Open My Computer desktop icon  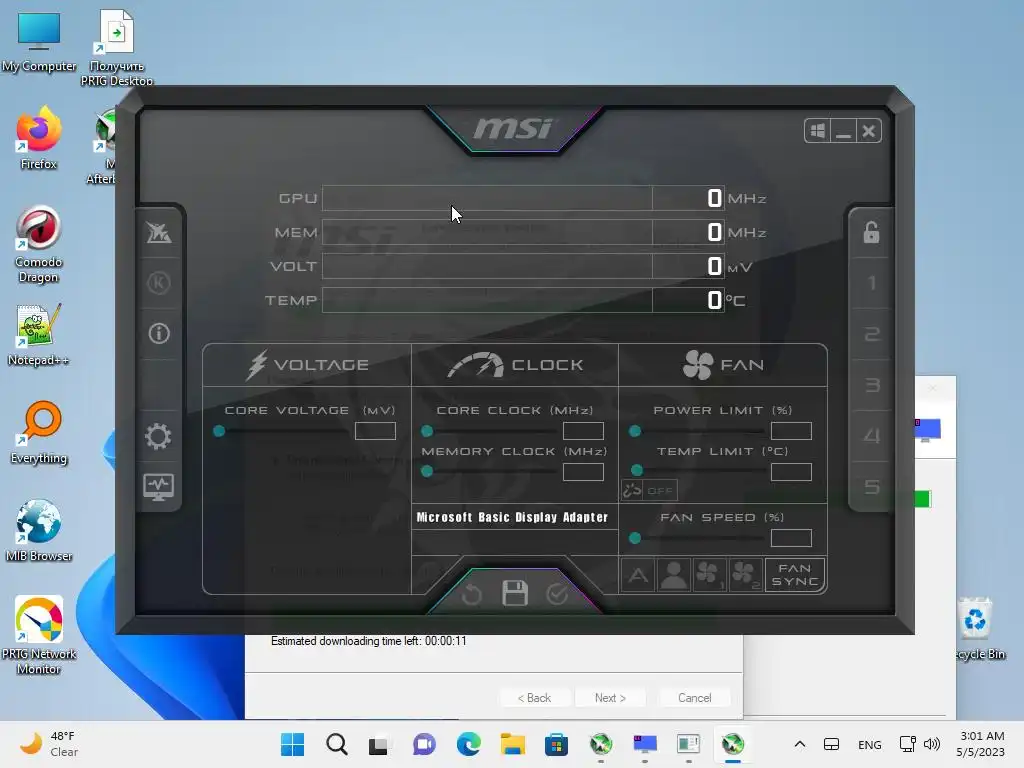(x=39, y=42)
